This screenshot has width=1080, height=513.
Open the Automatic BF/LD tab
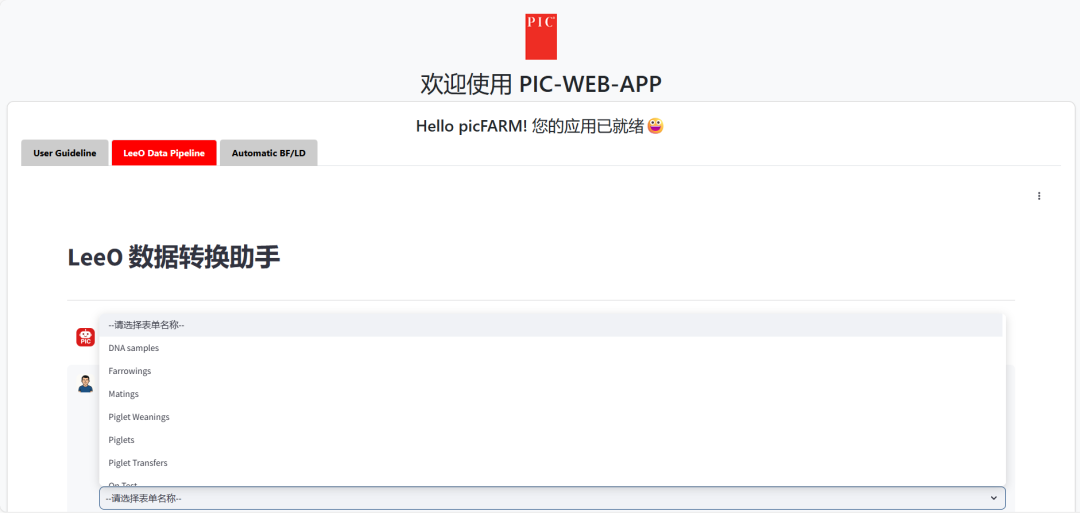coord(268,153)
